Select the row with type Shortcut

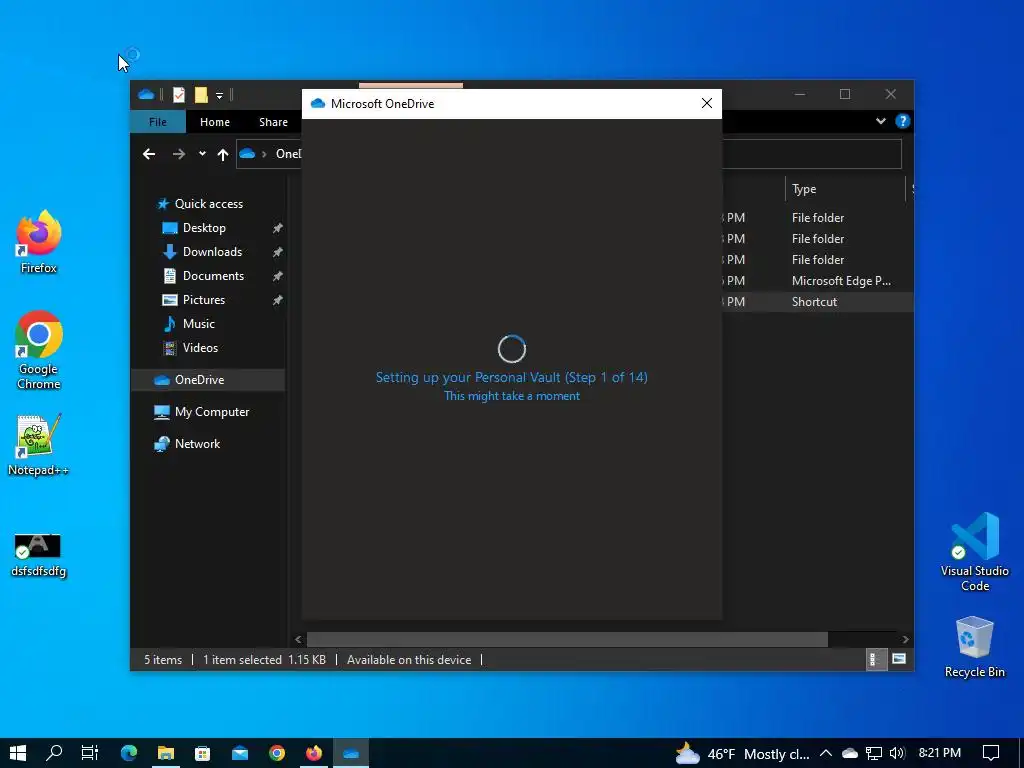(x=818, y=302)
